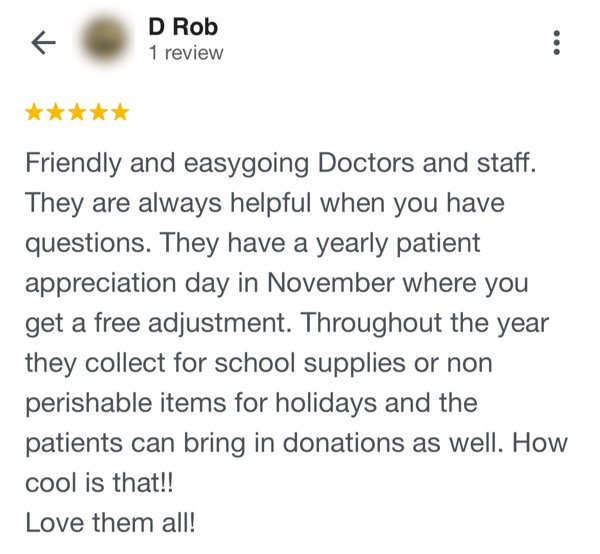Click the word 'November' in the review

click(x=330, y=283)
